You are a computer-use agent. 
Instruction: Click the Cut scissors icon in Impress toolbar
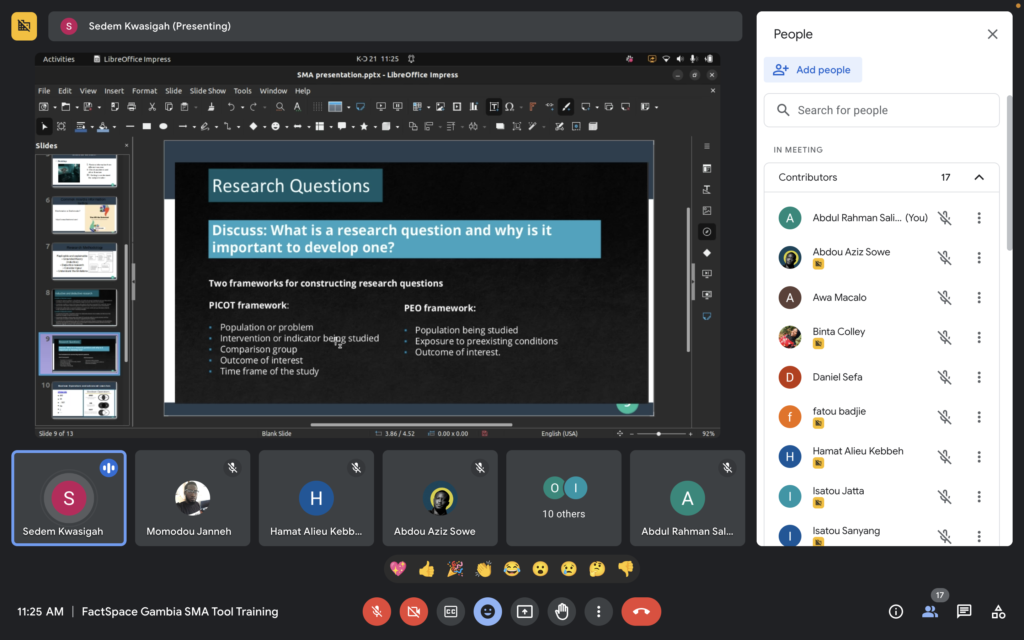tap(152, 106)
